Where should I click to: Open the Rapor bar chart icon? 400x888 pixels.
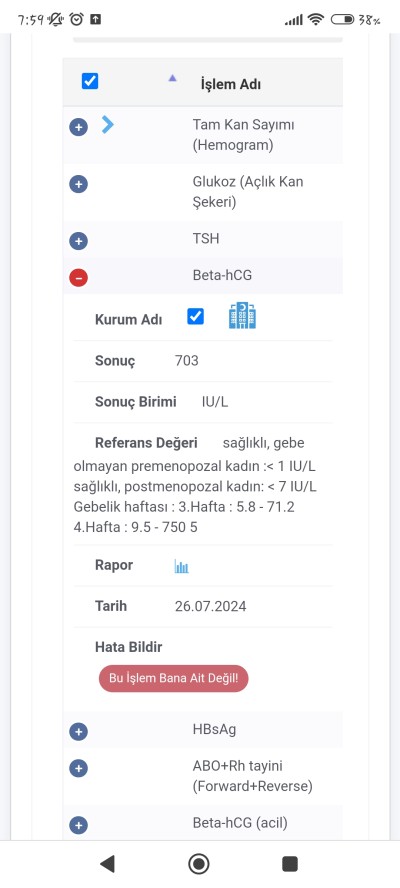coord(181,566)
